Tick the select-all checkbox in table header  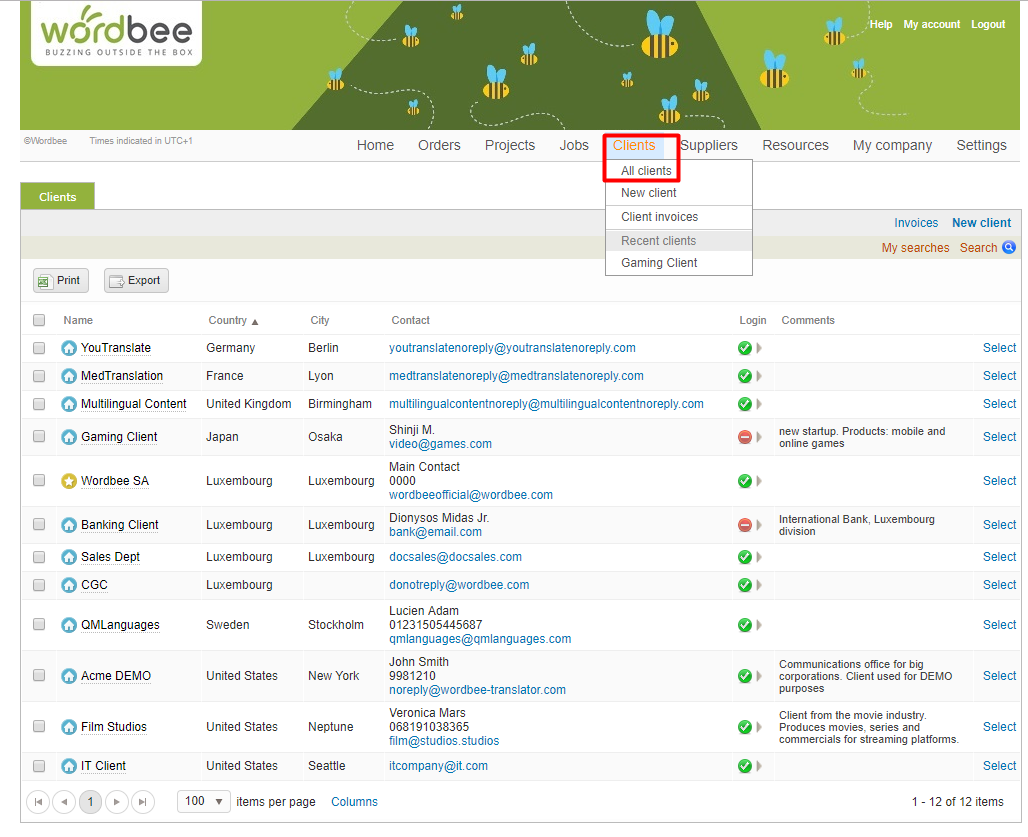39,320
